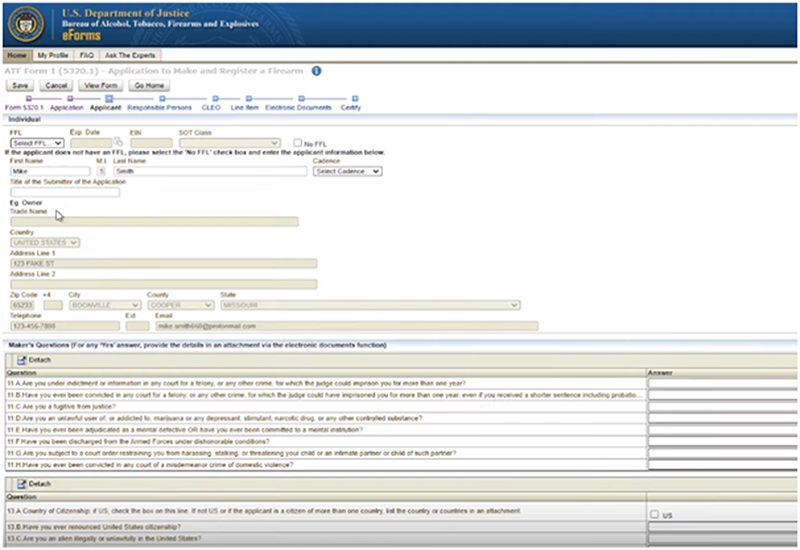Viewport: 800px width, 550px height.
Task: Click the second Detach icon above citizenship questions
Action: pos(22,484)
